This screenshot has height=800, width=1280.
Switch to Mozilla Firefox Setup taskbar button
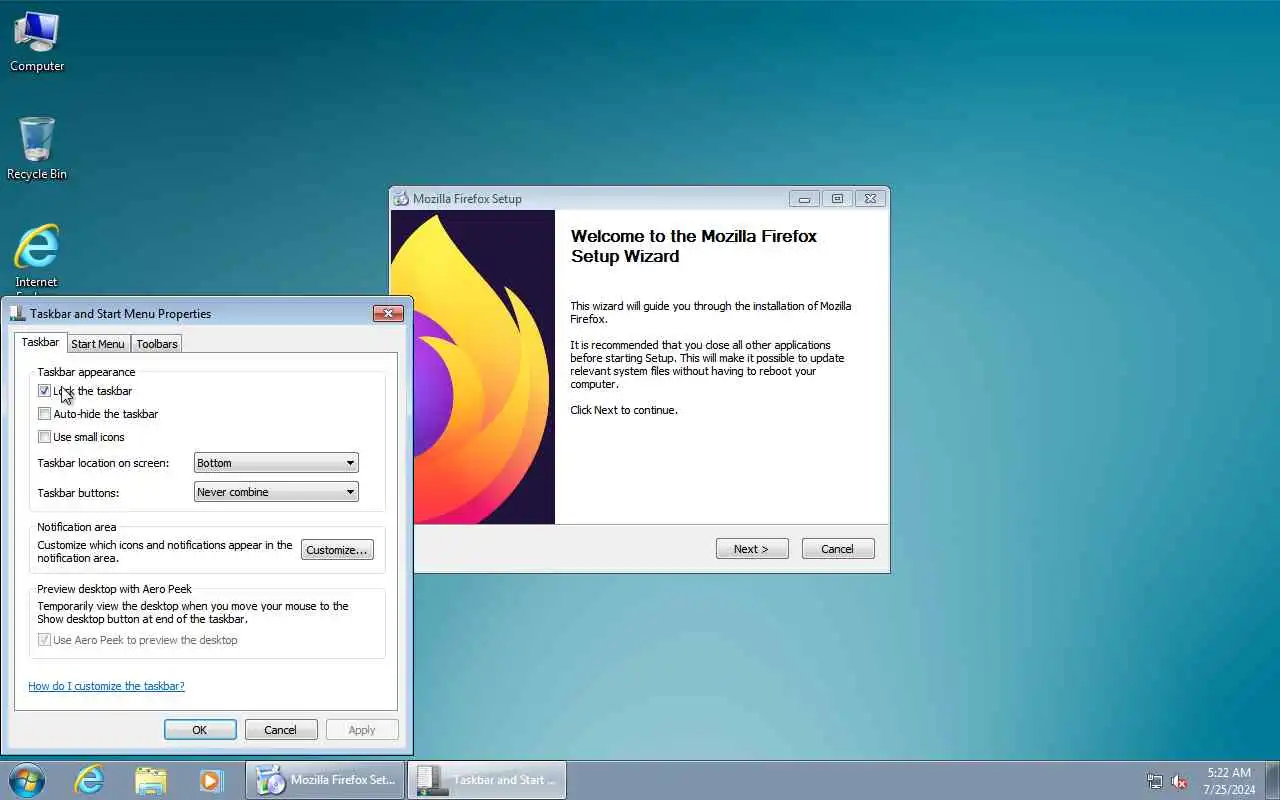tap(325, 780)
